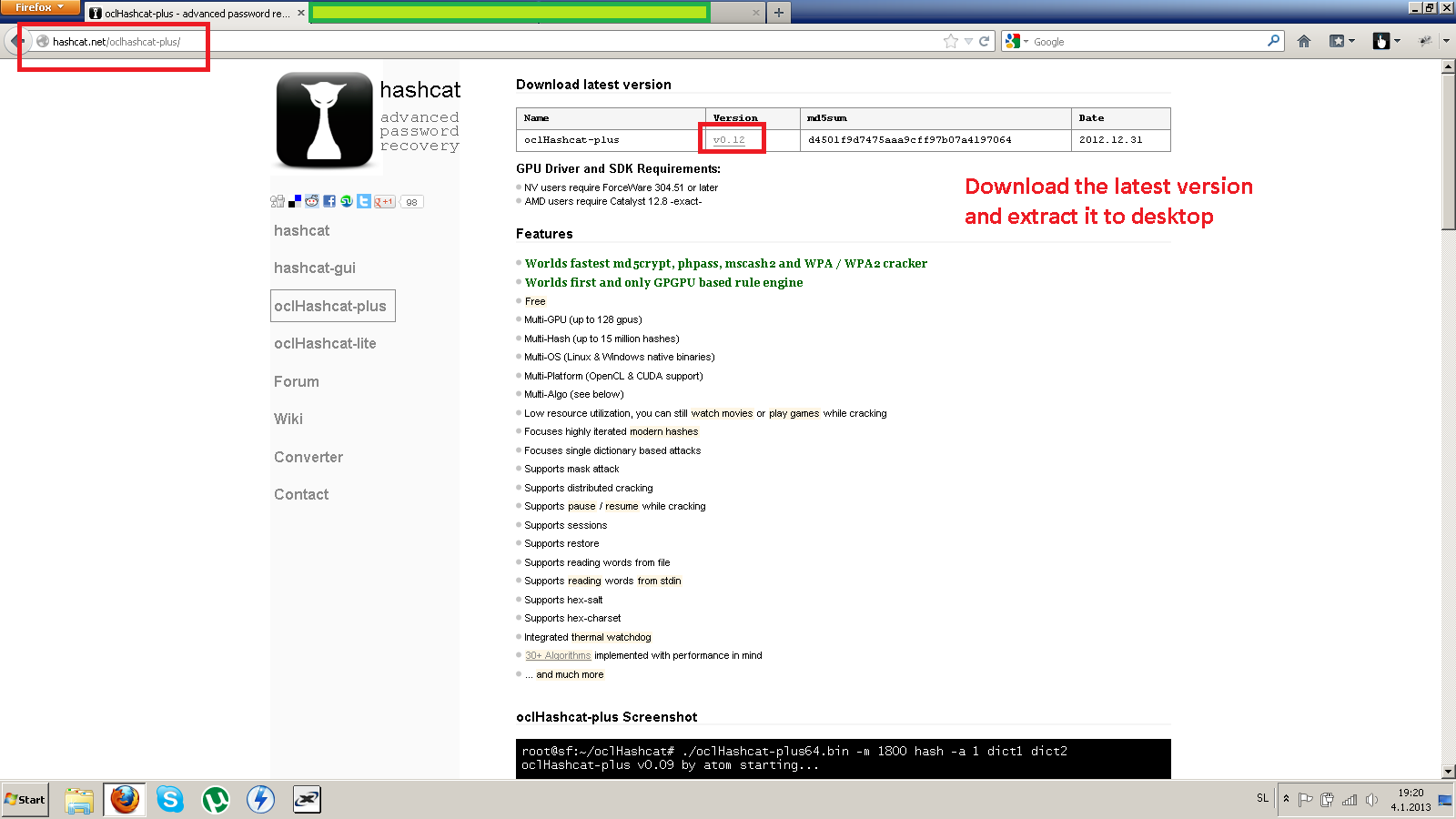Open Windows Explorer from the taskbar
Screen dimensions: 1456x819
coord(79,800)
